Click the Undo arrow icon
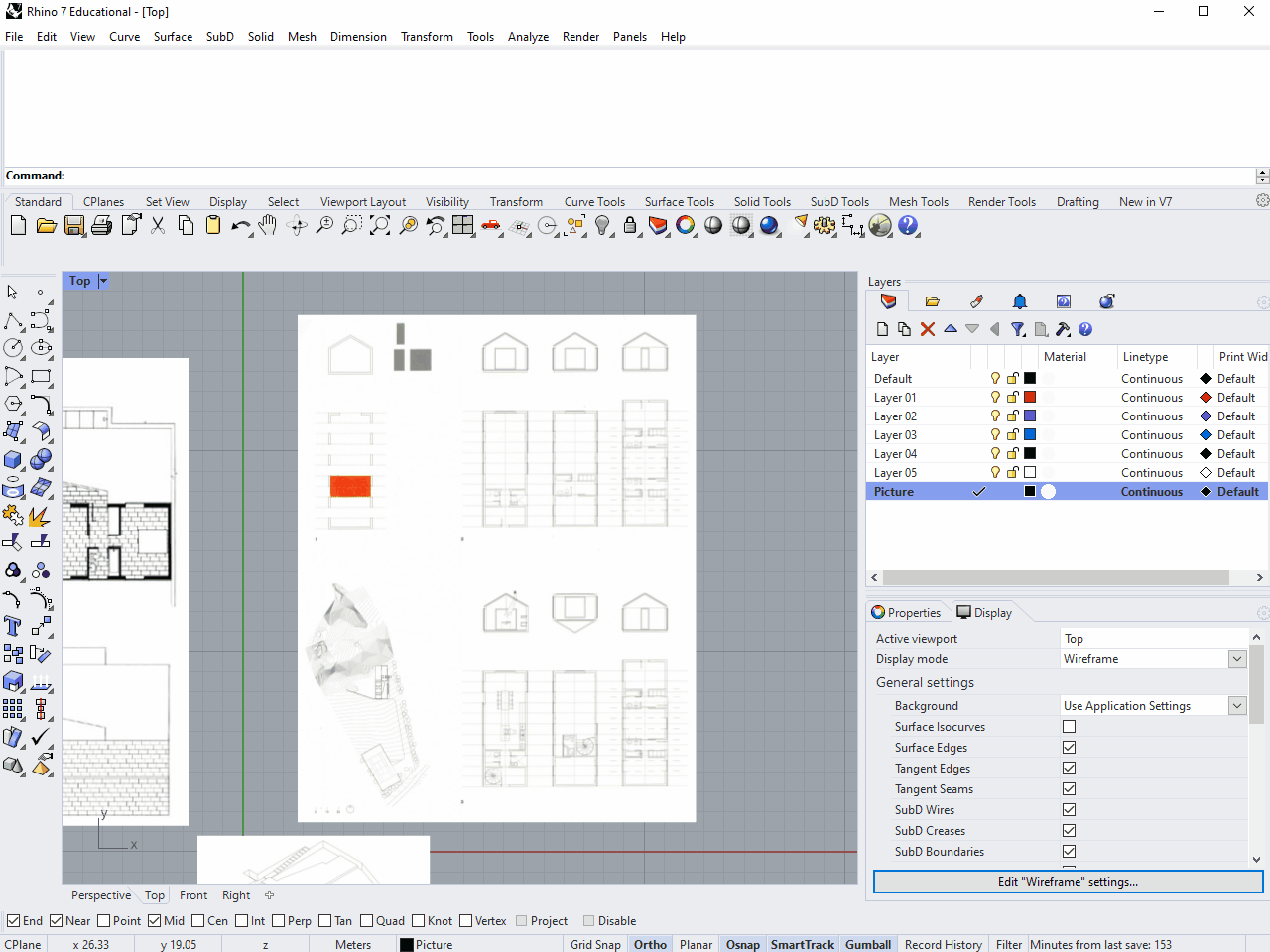Viewport: 1270px width, 952px height. pos(240,226)
